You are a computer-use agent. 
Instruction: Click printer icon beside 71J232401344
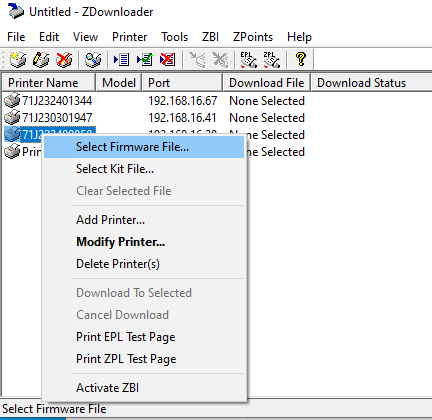coord(12,100)
